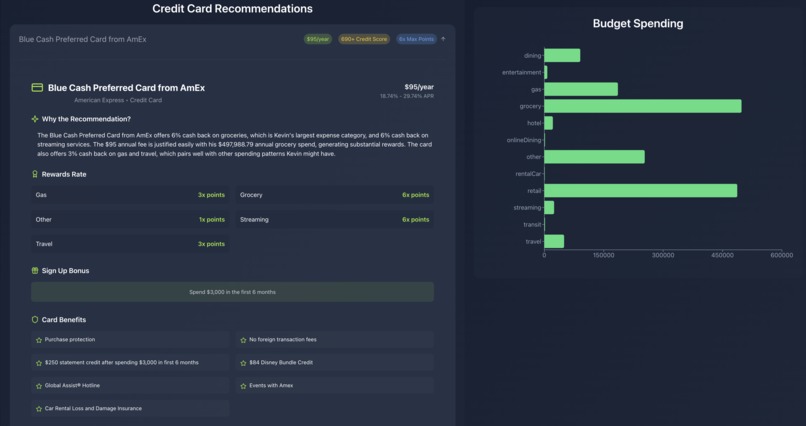Image resolution: width=806 pixels, height=426 pixels.
Task: Click the entertainment axis label in chart
Action: [522, 72]
